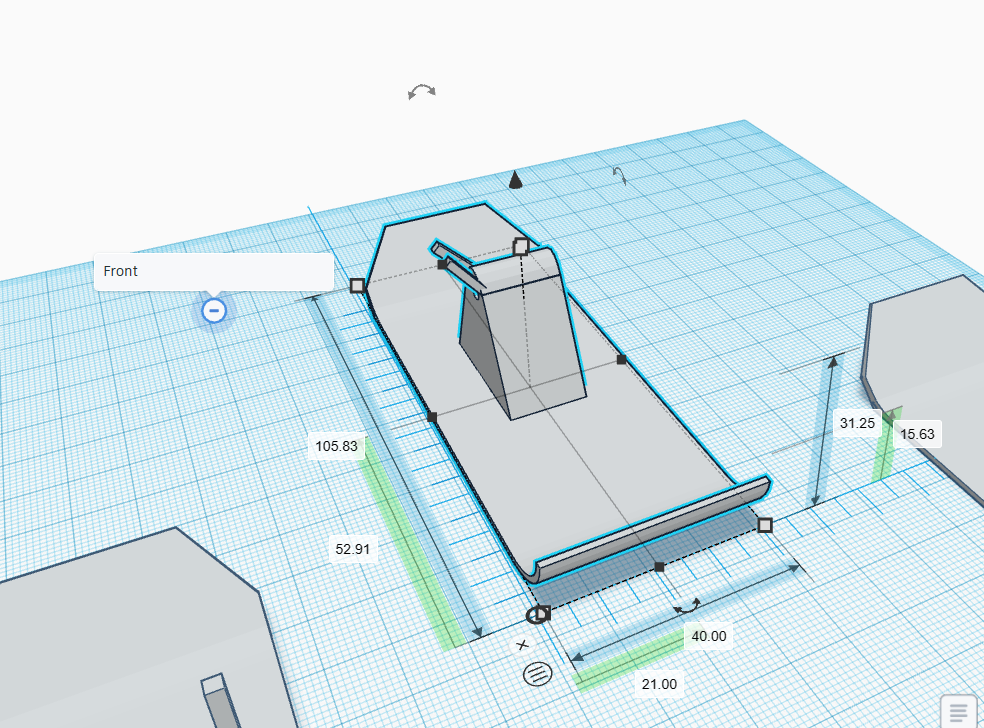Edit the 40.00 width dimension
Screen dimensions: 984x728
click(x=708, y=636)
